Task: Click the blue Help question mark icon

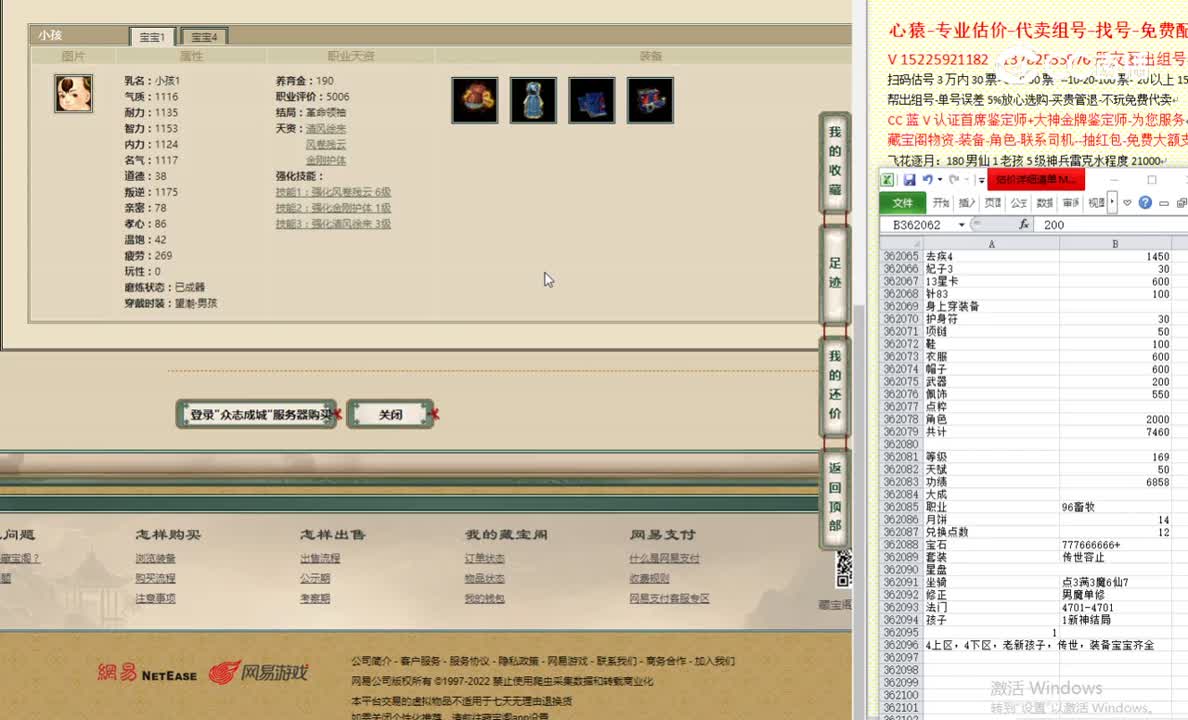Action: 1145,202
